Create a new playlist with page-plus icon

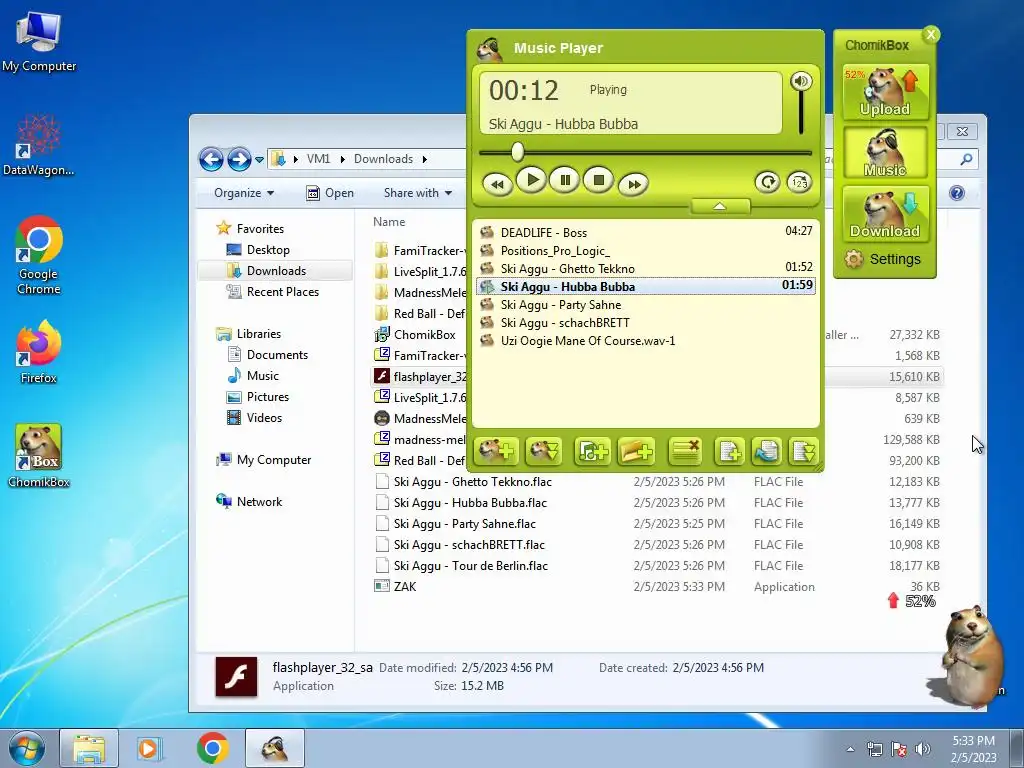[x=729, y=451]
